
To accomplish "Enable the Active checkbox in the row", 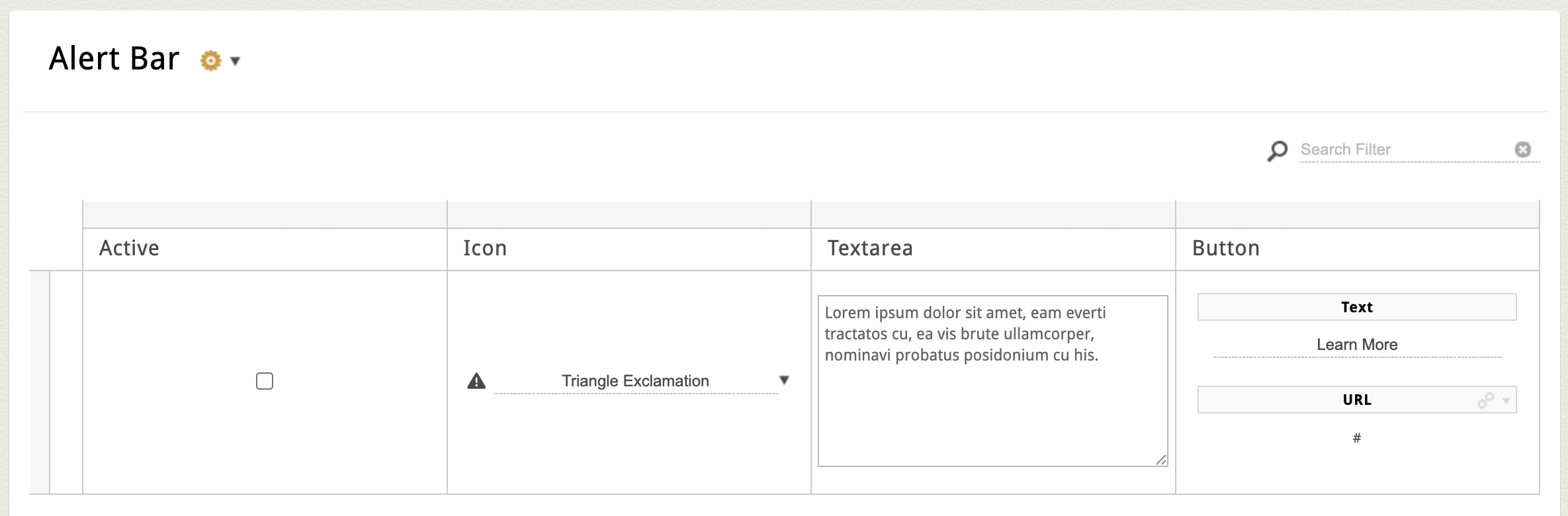I will tap(265, 381).
